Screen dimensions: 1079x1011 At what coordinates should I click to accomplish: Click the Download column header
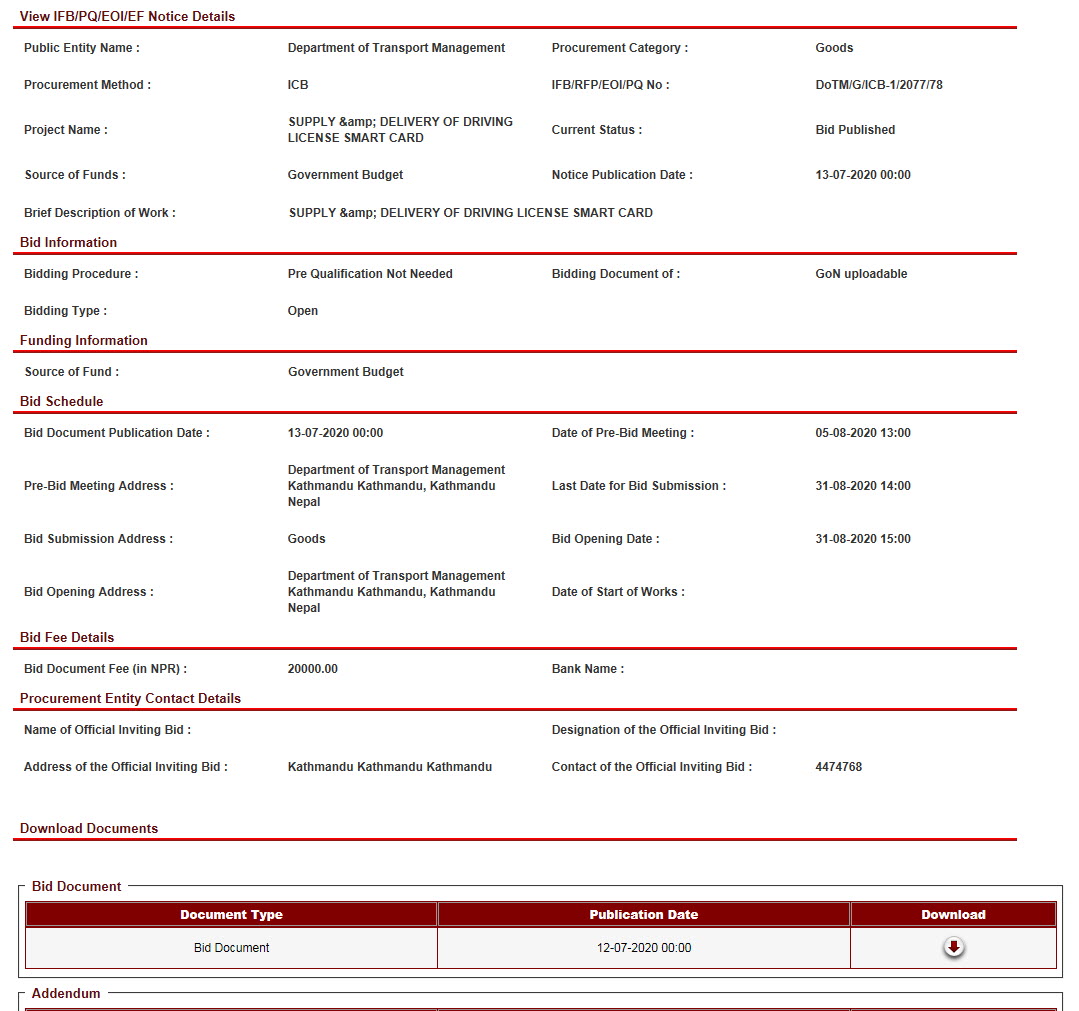pos(953,914)
